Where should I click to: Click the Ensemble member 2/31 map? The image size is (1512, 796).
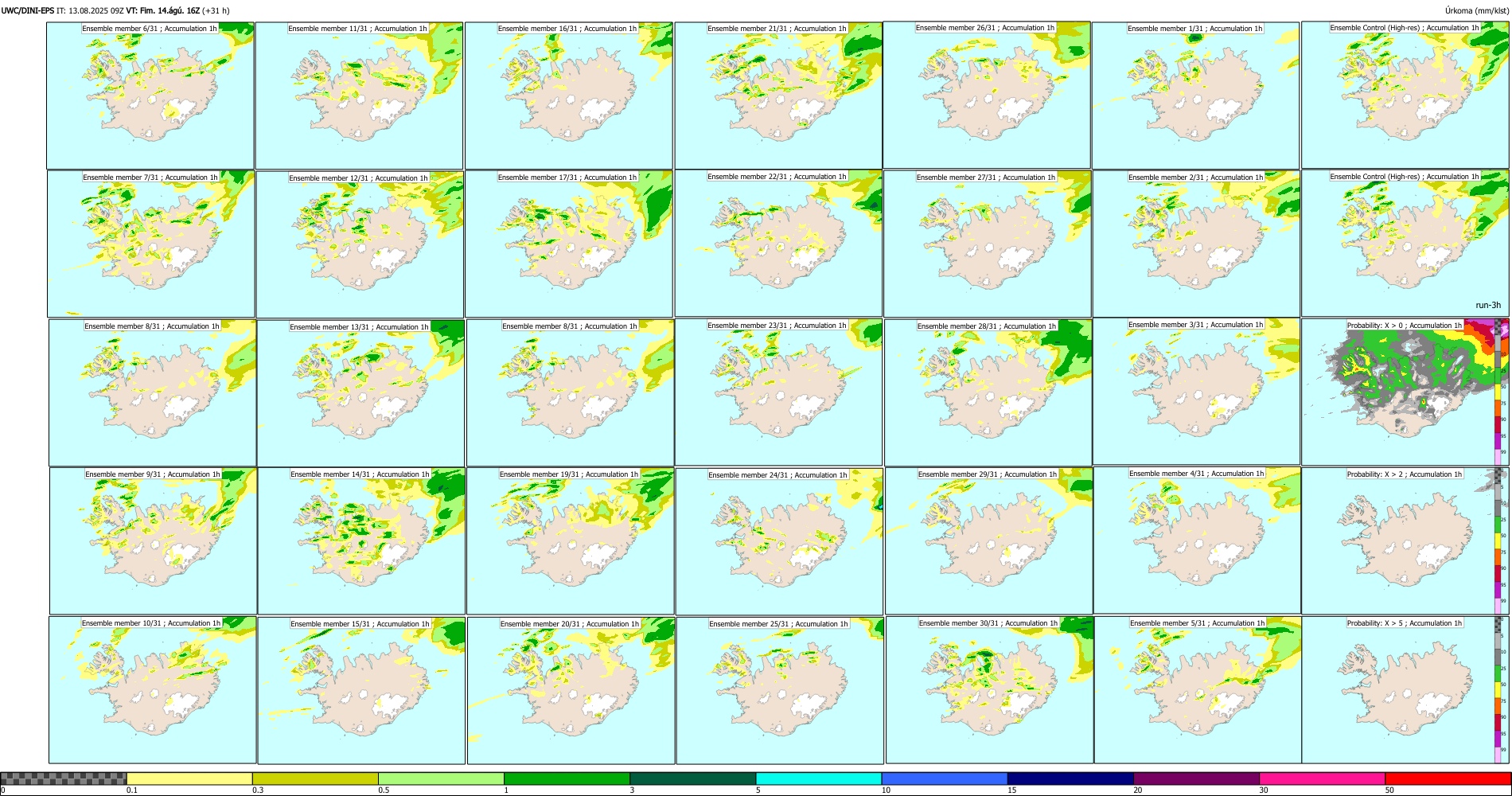[1196, 244]
